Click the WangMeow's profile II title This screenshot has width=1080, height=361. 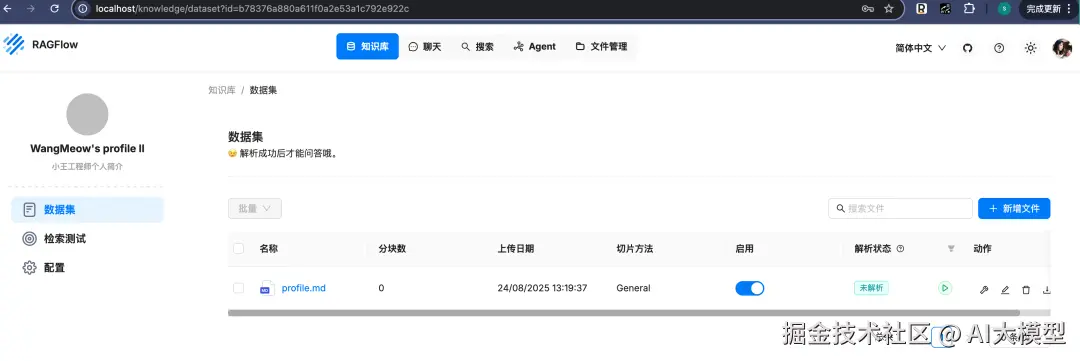[x=87, y=149]
